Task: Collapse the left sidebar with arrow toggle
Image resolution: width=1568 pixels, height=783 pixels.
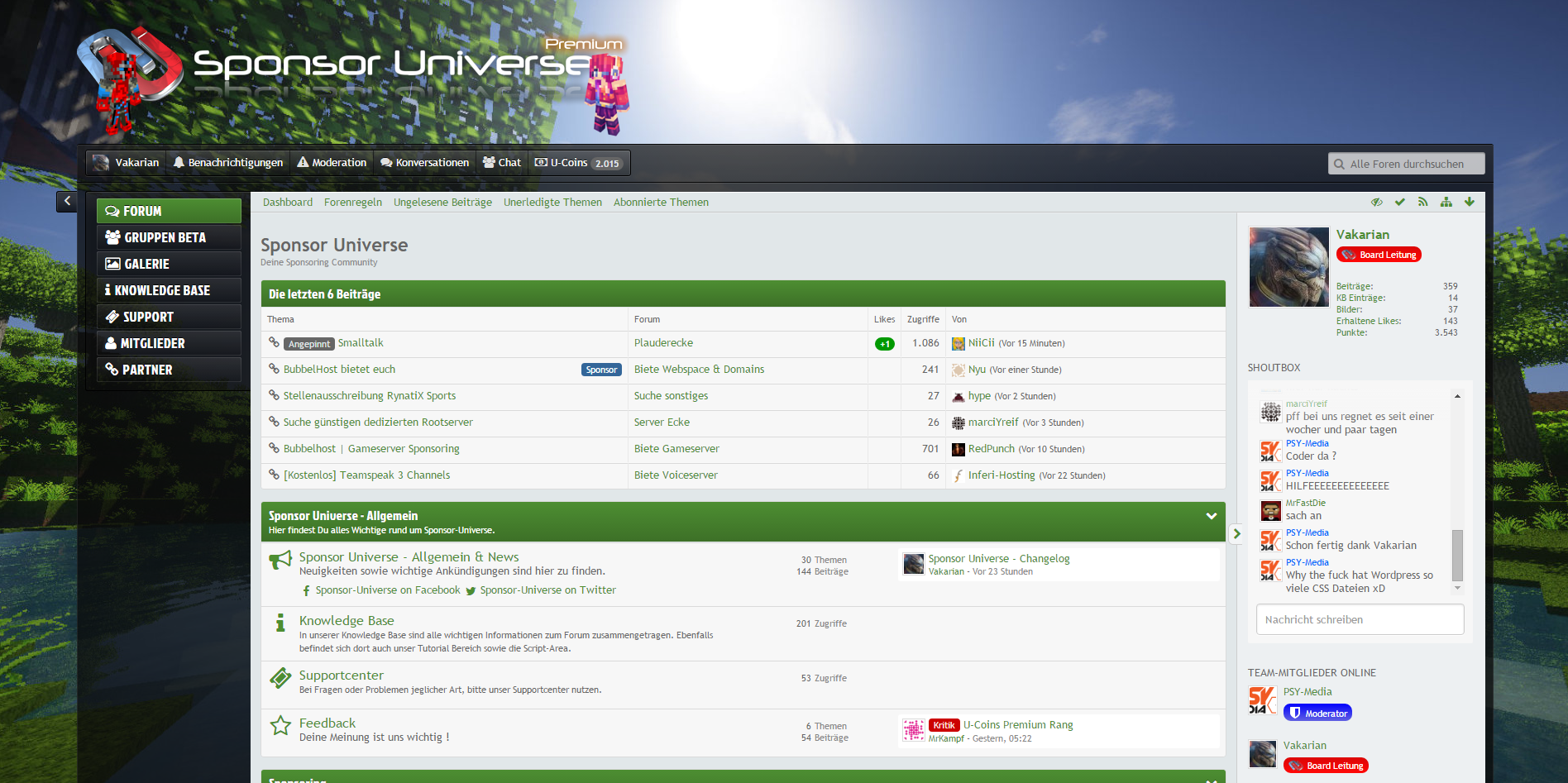Action: coord(67,201)
